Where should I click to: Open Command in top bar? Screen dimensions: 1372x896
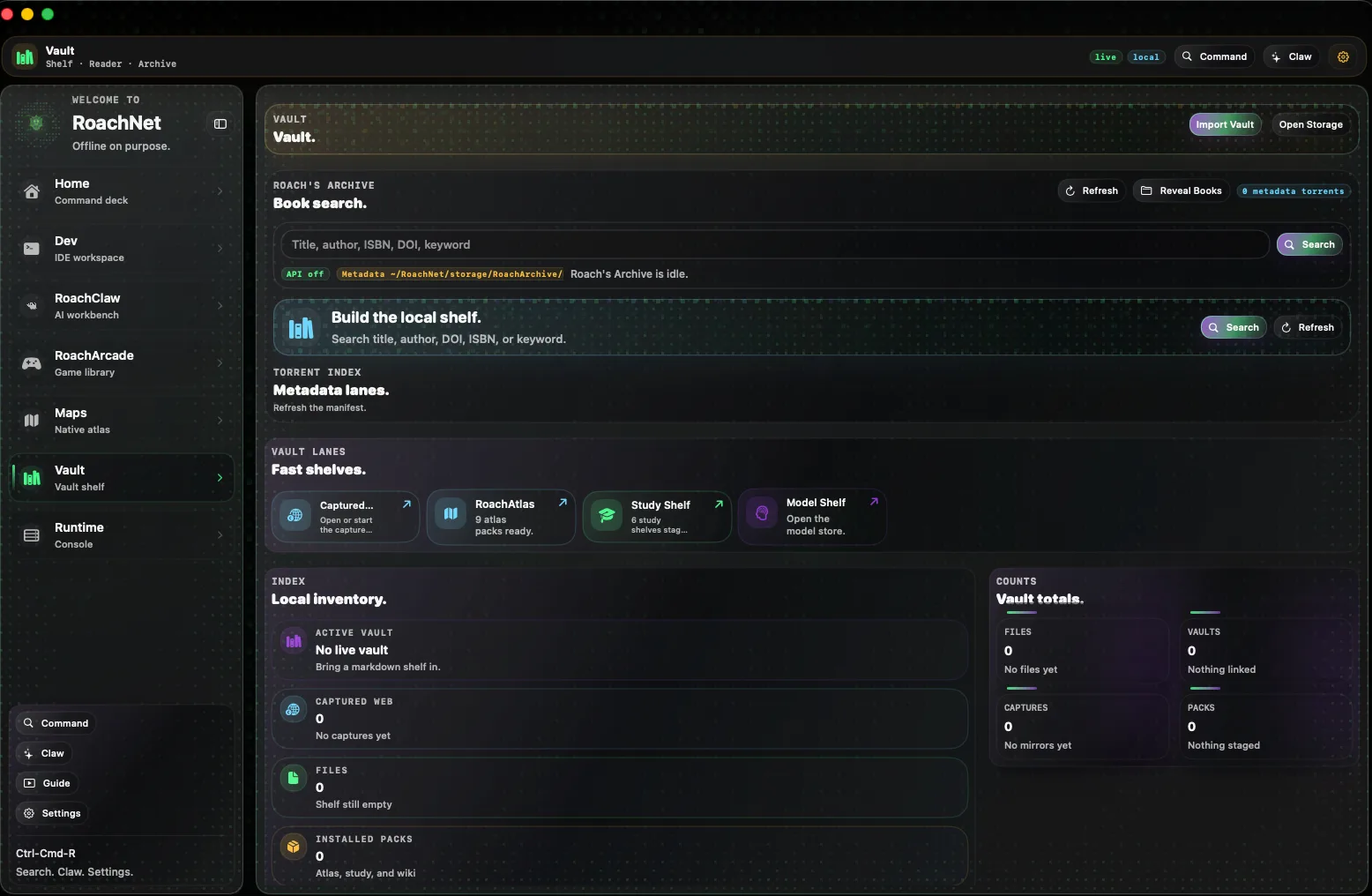pos(1214,56)
